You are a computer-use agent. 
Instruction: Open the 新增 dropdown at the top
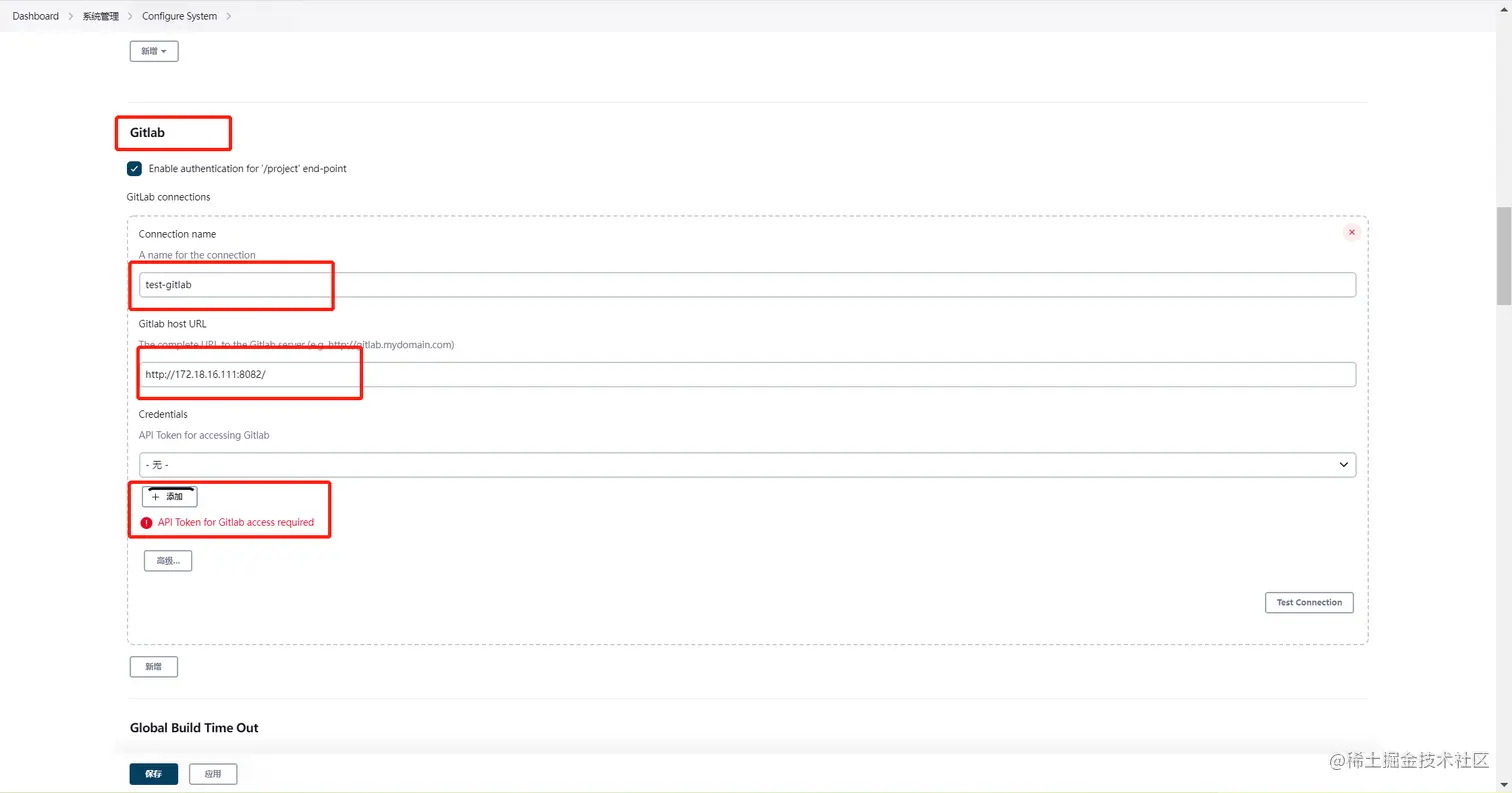[153, 51]
